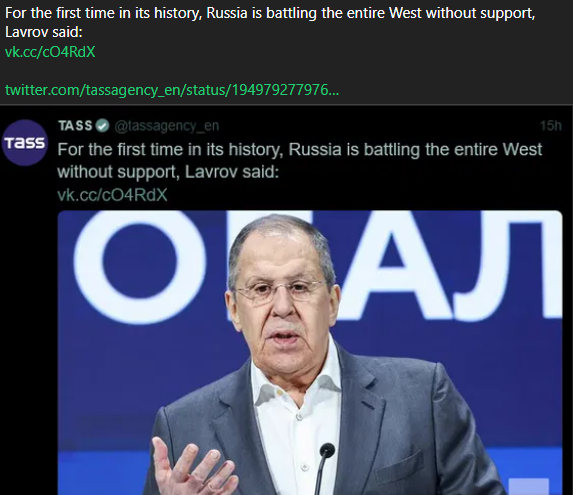Click the top message's first text line
Image resolution: width=573 pixels, height=495 pixels.
pos(270,13)
